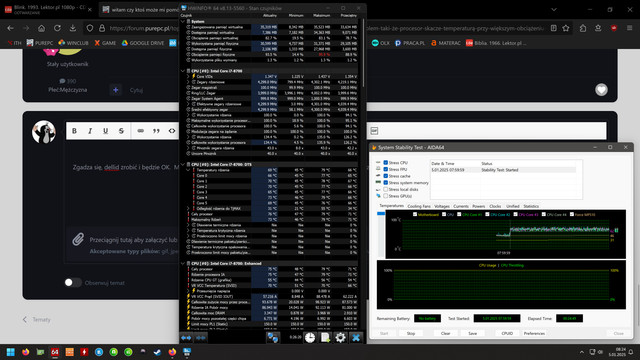Close HWiNFO sensors with the blue X icon
This screenshot has width=640, height=360.
356,338
